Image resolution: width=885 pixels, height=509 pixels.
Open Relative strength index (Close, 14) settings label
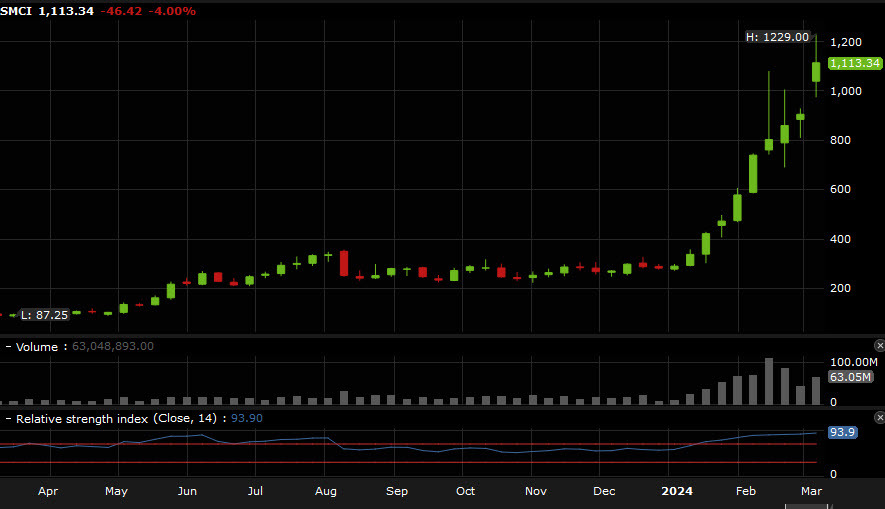[x=120, y=418]
